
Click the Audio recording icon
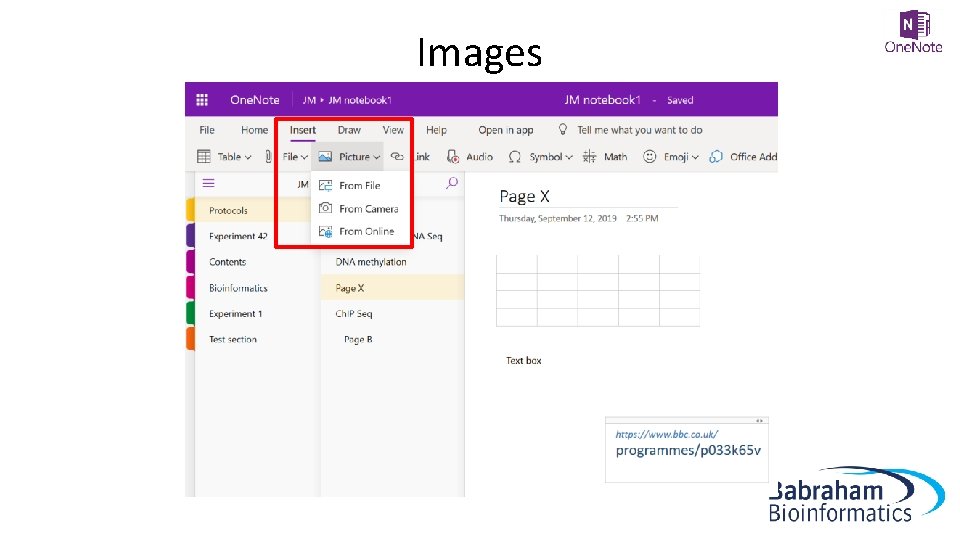click(x=452, y=157)
